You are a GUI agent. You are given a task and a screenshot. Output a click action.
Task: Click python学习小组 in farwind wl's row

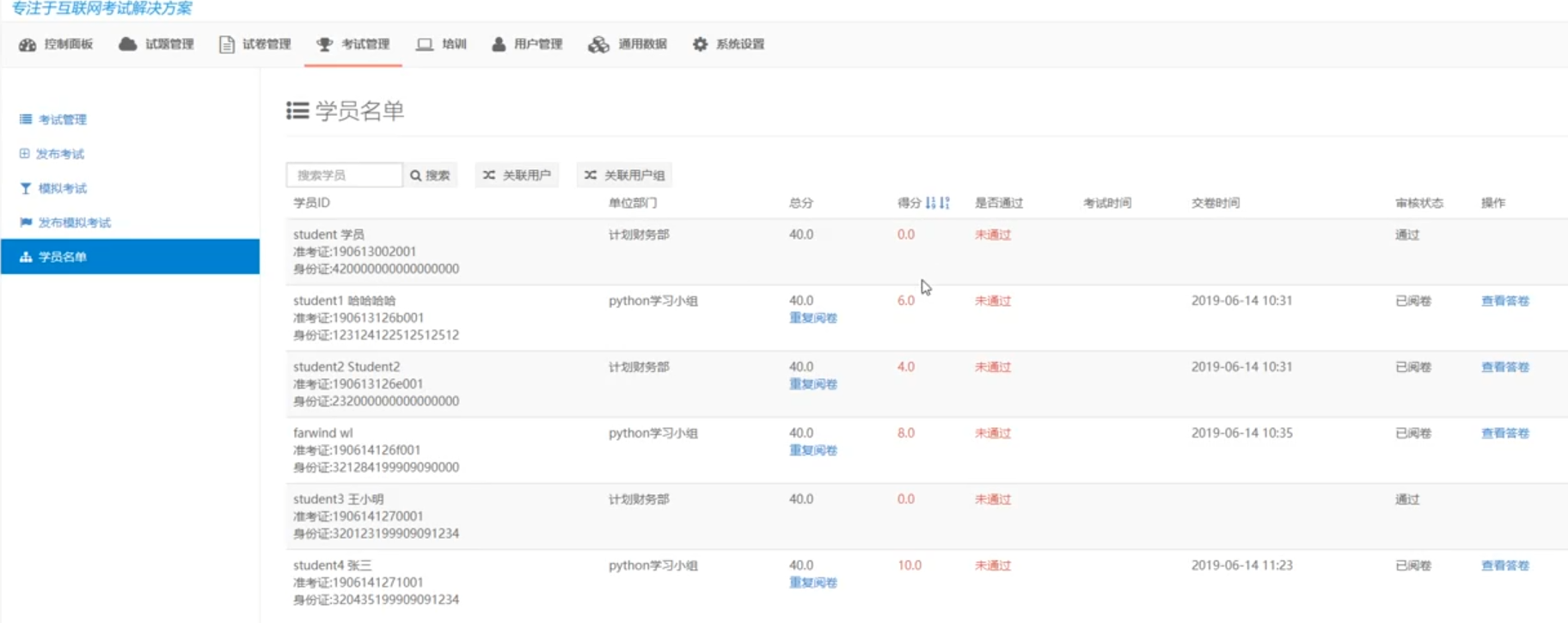pos(653,433)
